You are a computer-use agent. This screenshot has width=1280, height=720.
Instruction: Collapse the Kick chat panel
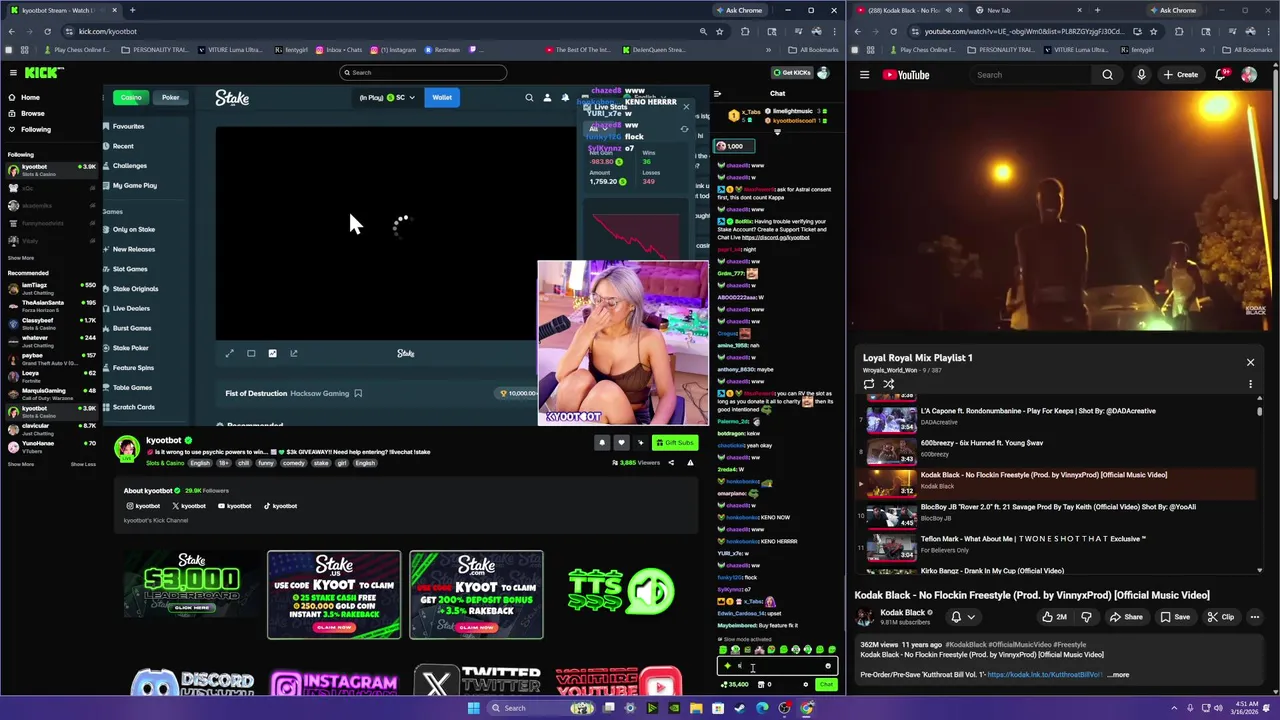[717, 94]
